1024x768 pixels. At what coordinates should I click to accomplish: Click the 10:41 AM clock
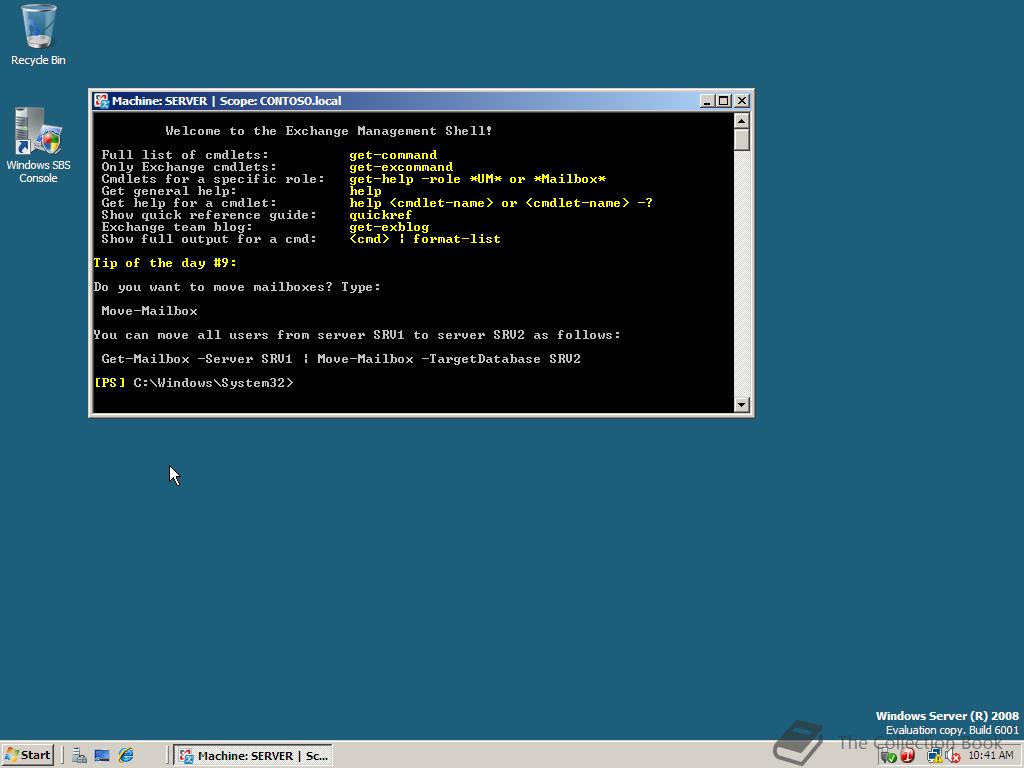(x=991, y=756)
